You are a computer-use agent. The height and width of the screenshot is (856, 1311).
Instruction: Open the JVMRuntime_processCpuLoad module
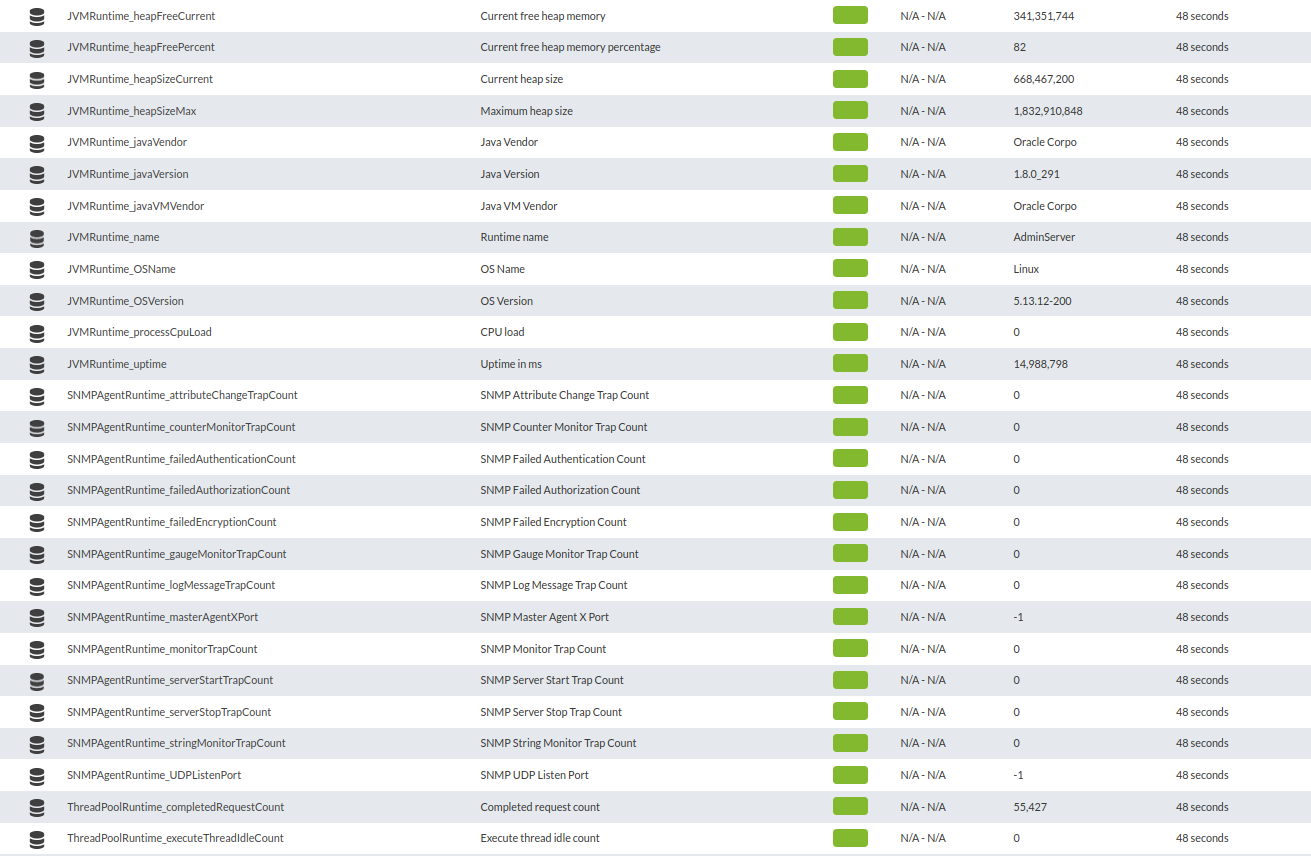(139, 332)
